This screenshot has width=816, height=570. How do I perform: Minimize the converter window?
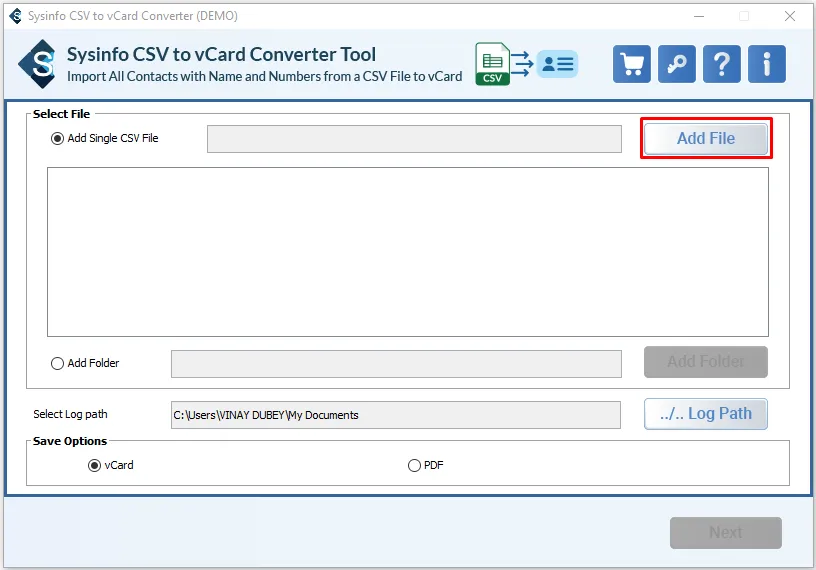699,16
